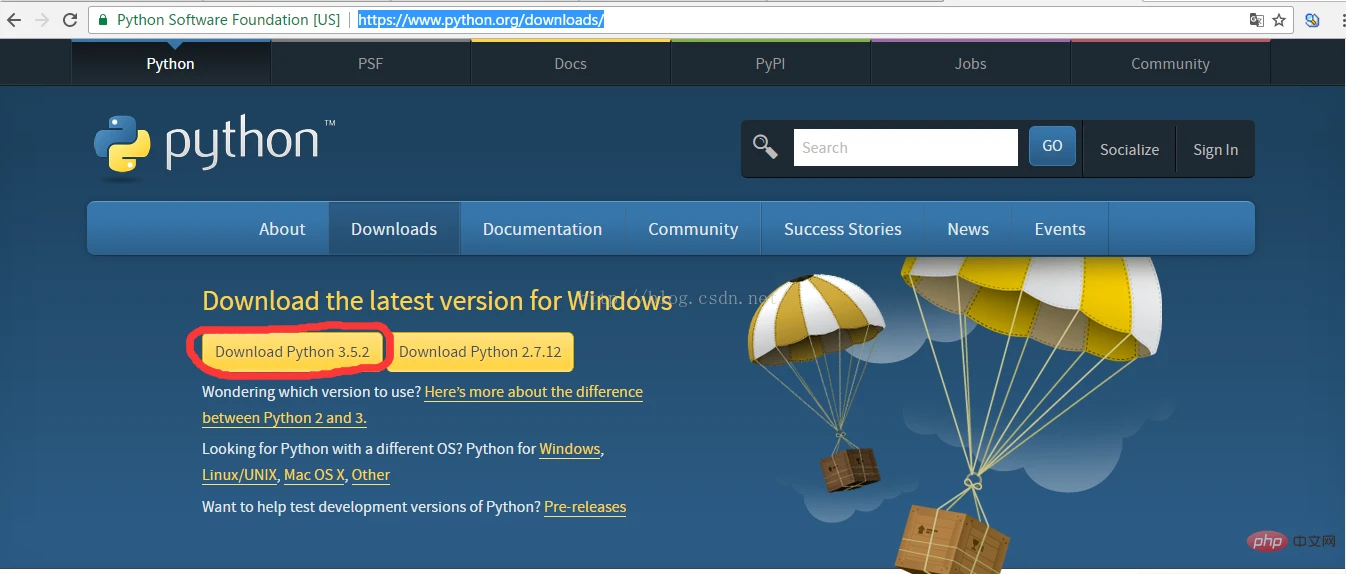Switch to the PyPI top tab
Image resolution: width=1346 pixels, height=574 pixels.
click(770, 64)
